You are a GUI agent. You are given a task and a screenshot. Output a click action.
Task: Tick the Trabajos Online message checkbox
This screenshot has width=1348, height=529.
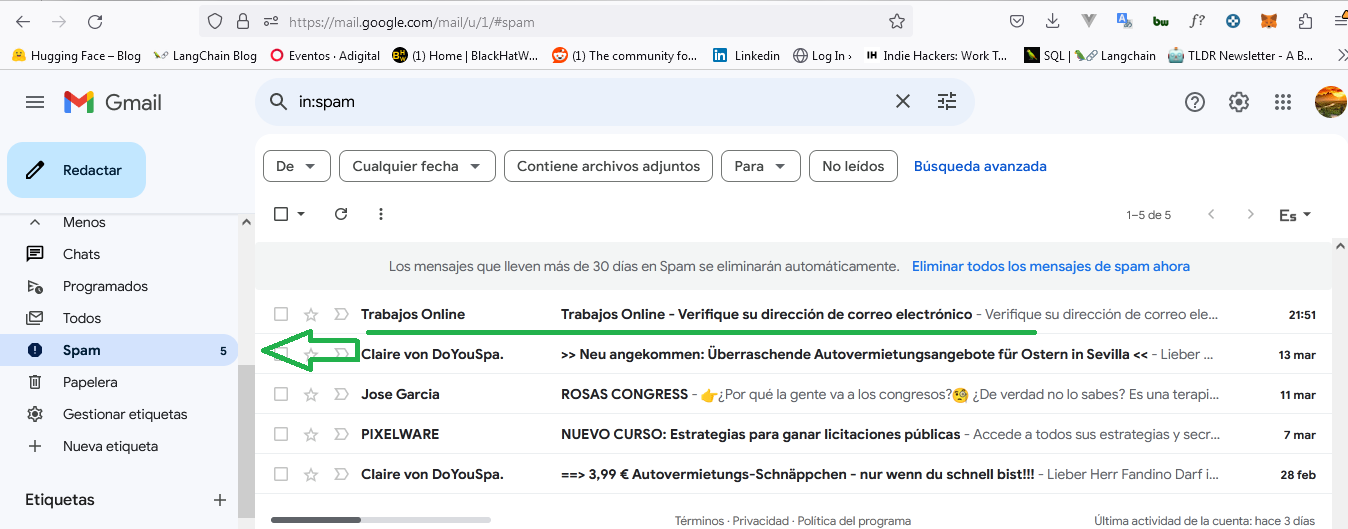(x=281, y=314)
